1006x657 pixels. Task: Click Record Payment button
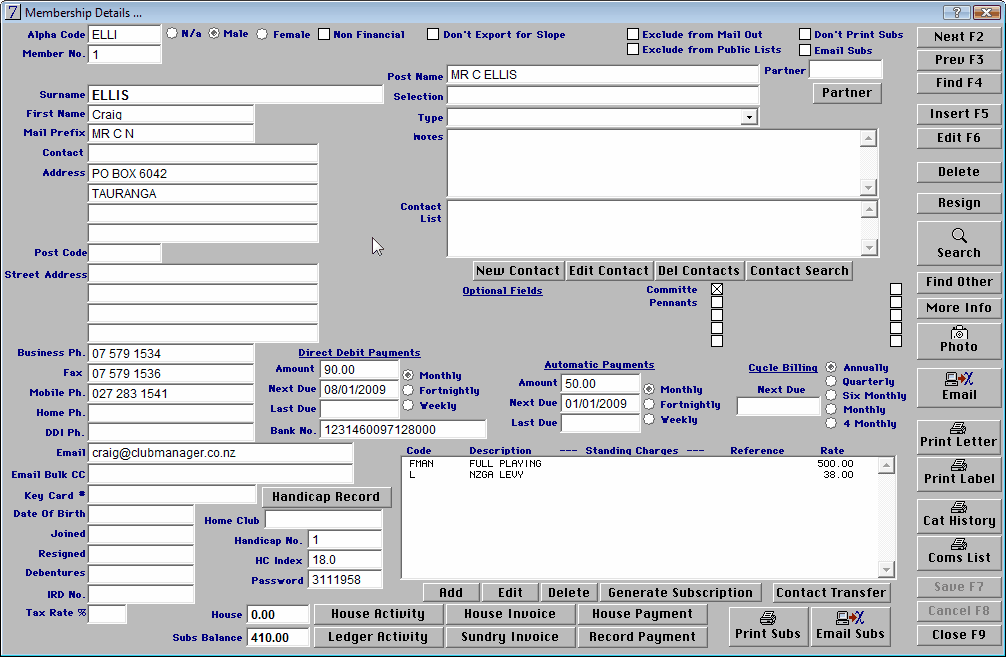(x=642, y=636)
